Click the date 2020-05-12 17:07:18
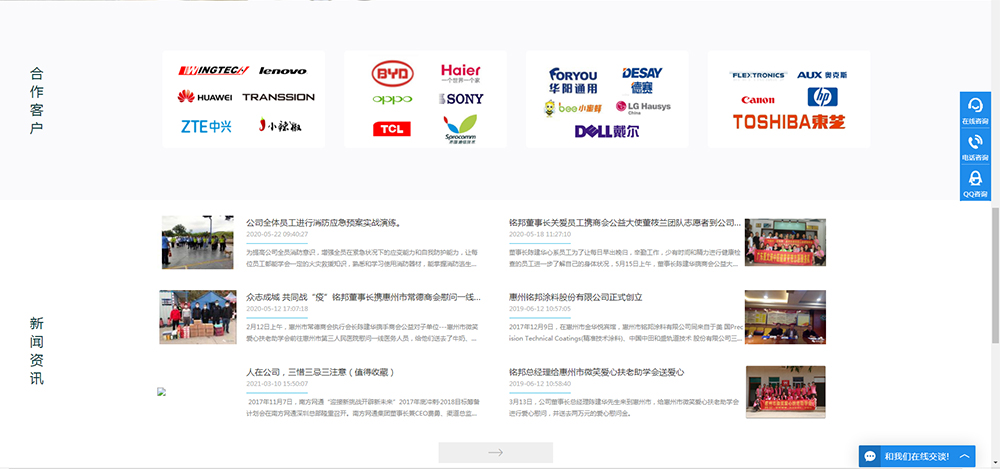1000x469 pixels. (277, 309)
